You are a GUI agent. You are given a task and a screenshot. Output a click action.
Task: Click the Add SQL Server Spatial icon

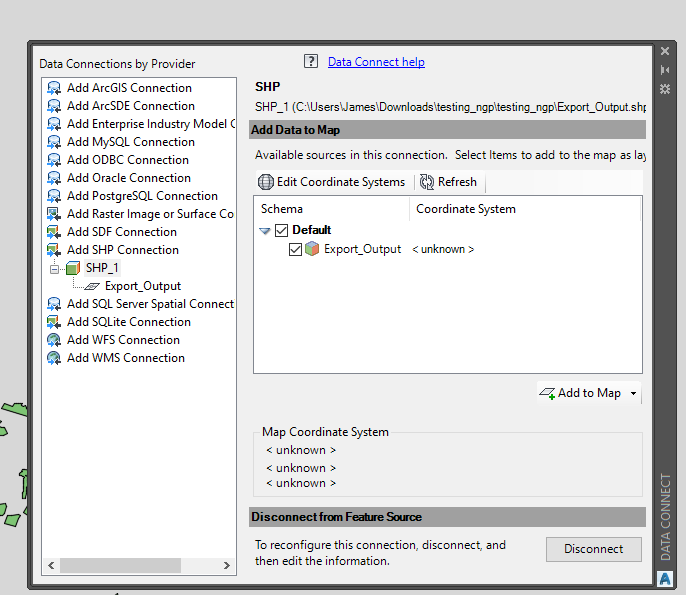[x=54, y=304]
